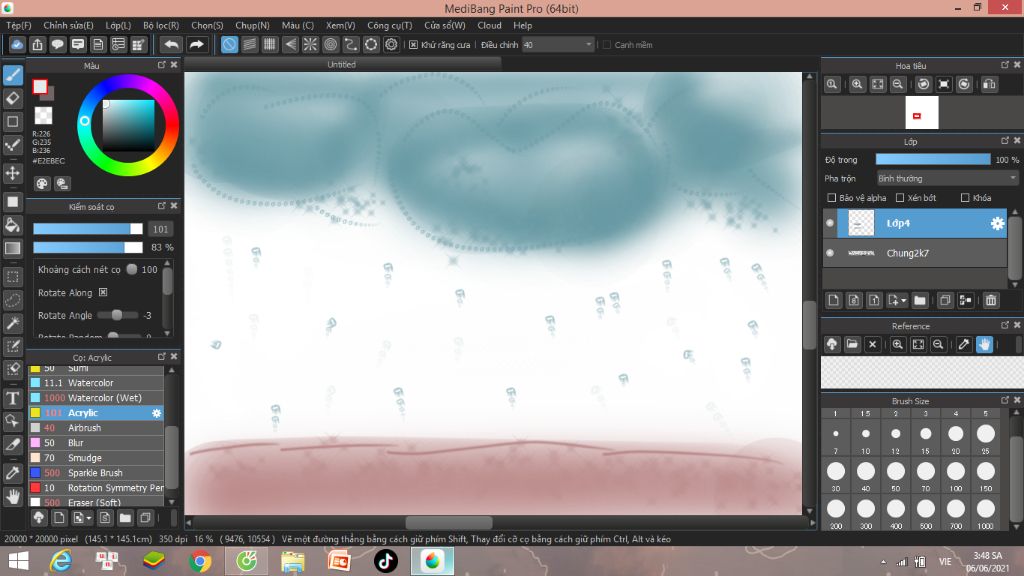
Task: Open the Windows Start menu
Action: pyautogui.click(x=18, y=561)
